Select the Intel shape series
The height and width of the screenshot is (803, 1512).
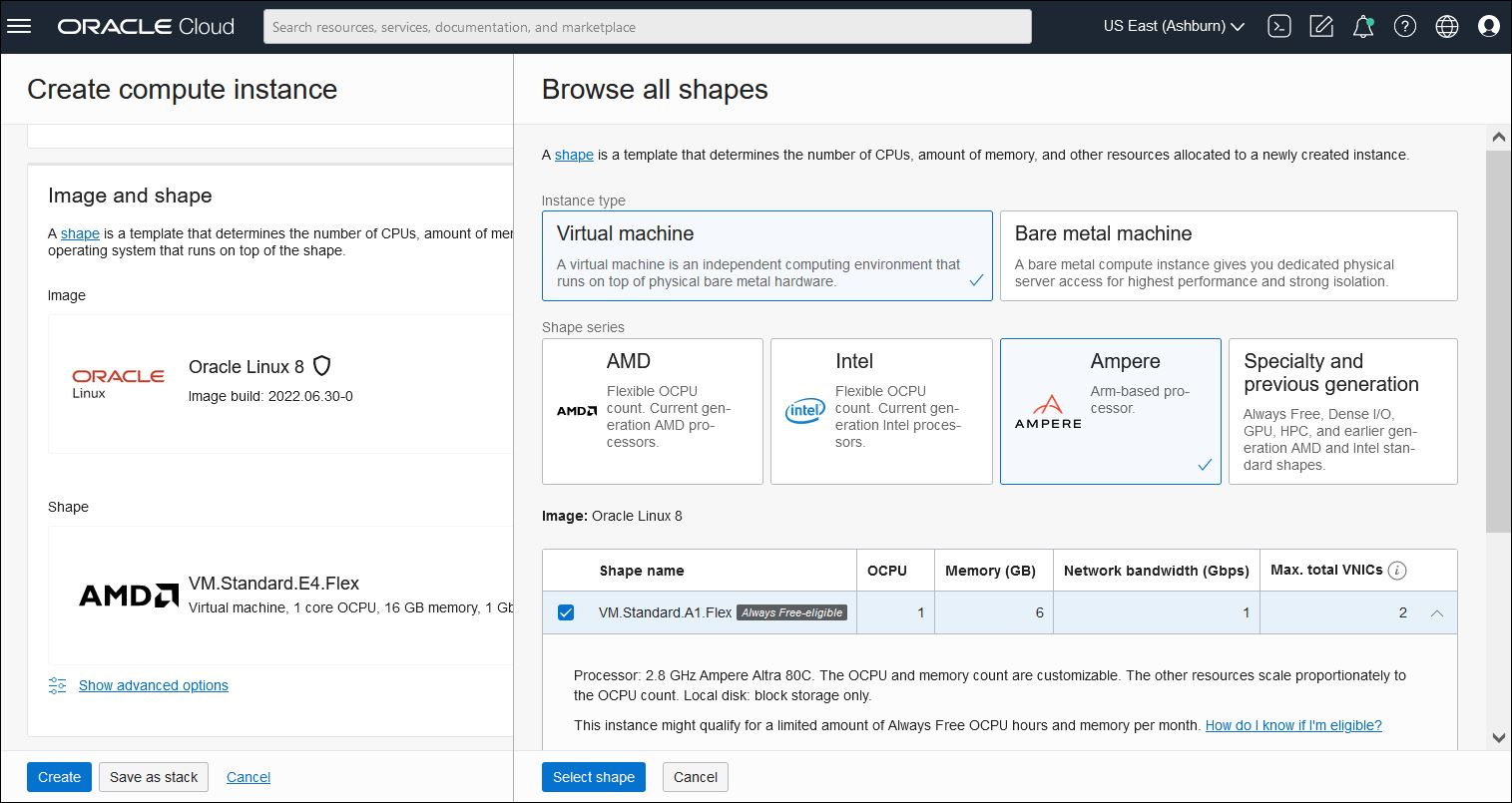click(x=881, y=411)
